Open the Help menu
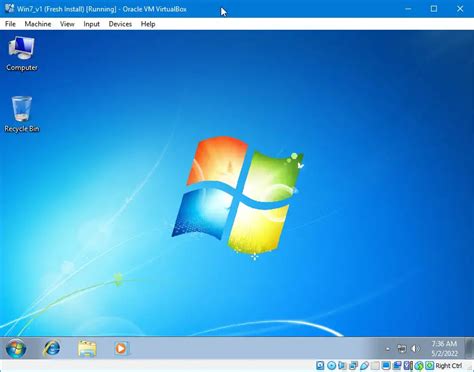 coord(148,24)
